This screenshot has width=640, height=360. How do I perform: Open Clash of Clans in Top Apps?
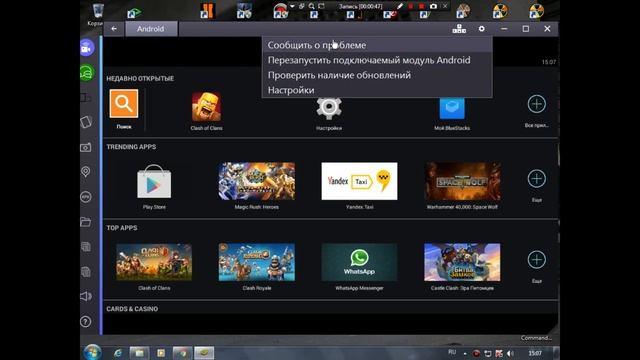pyautogui.click(x=154, y=262)
